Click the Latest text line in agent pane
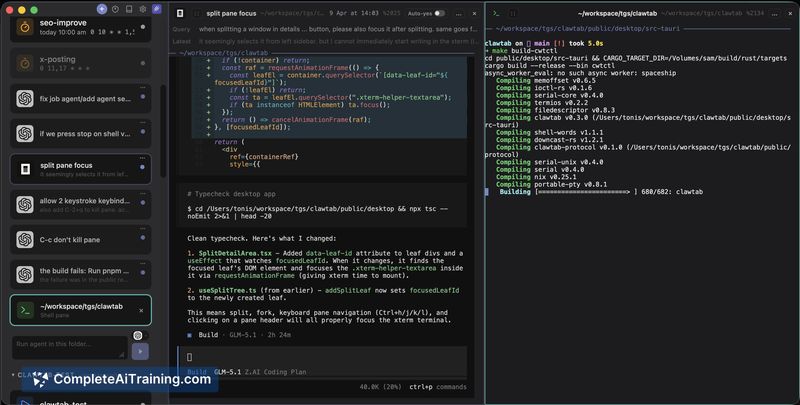Image resolution: width=800 pixels, height=405 pixels. tap(324, 41)
